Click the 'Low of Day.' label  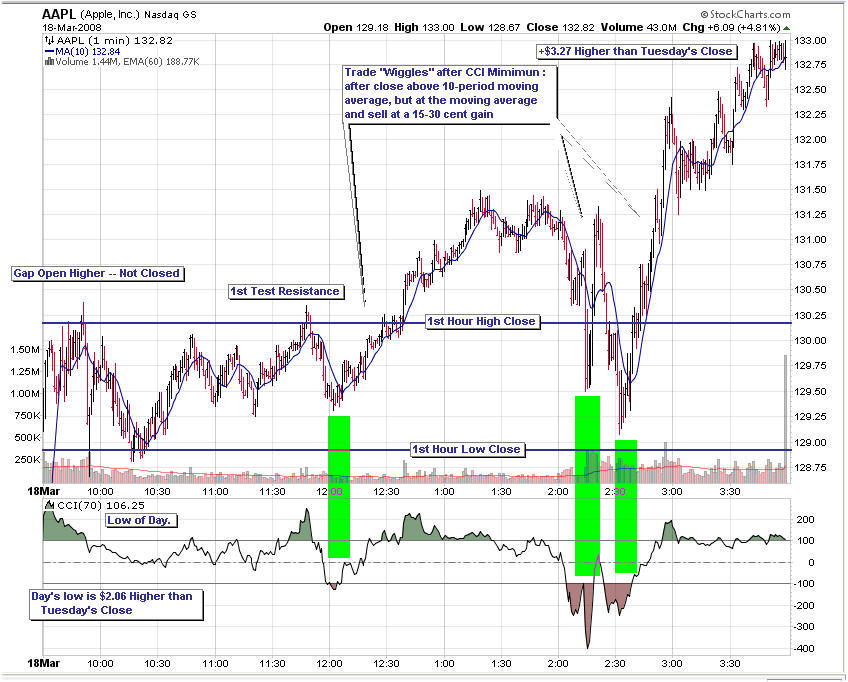click(x=140, y=520)
